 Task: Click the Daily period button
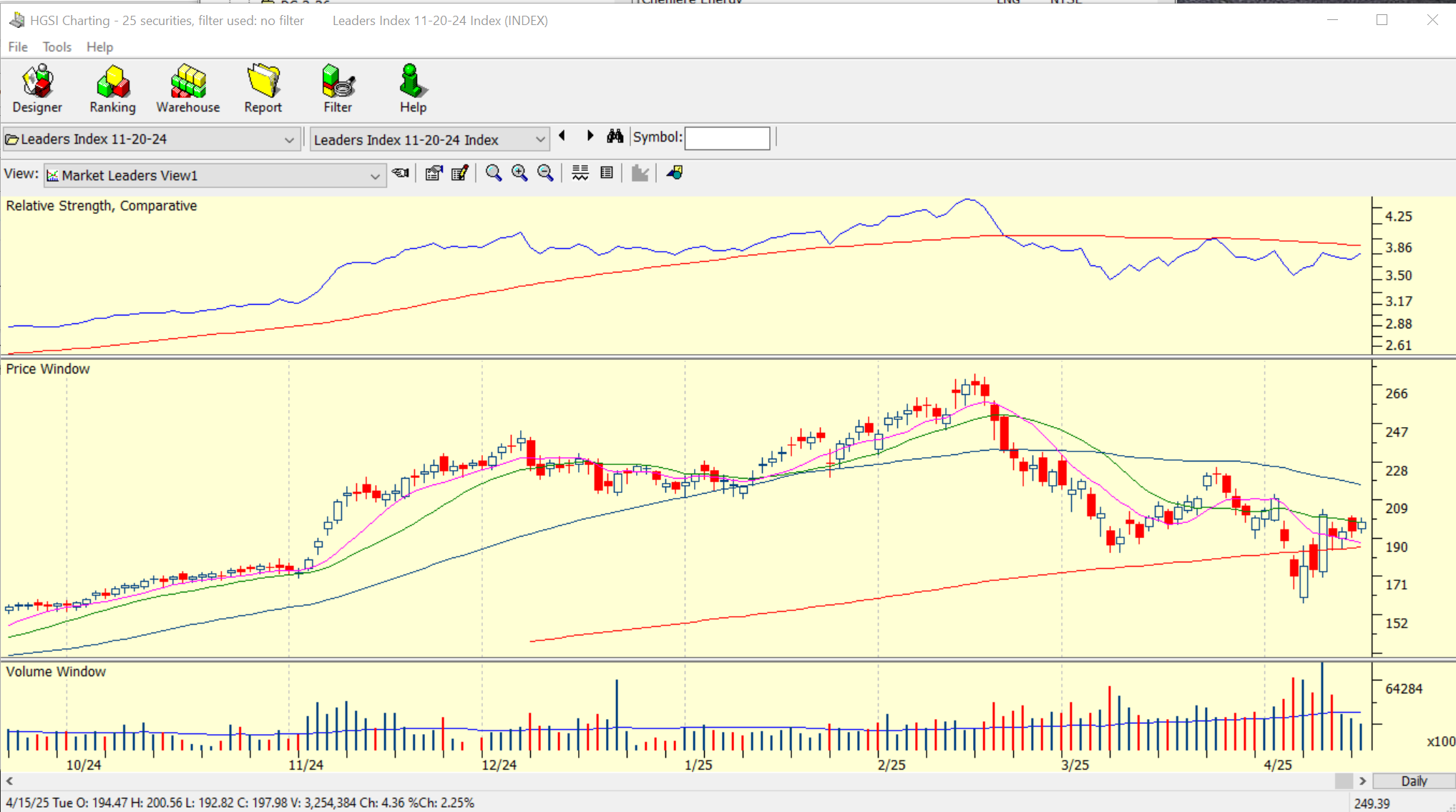point(1414,781)
